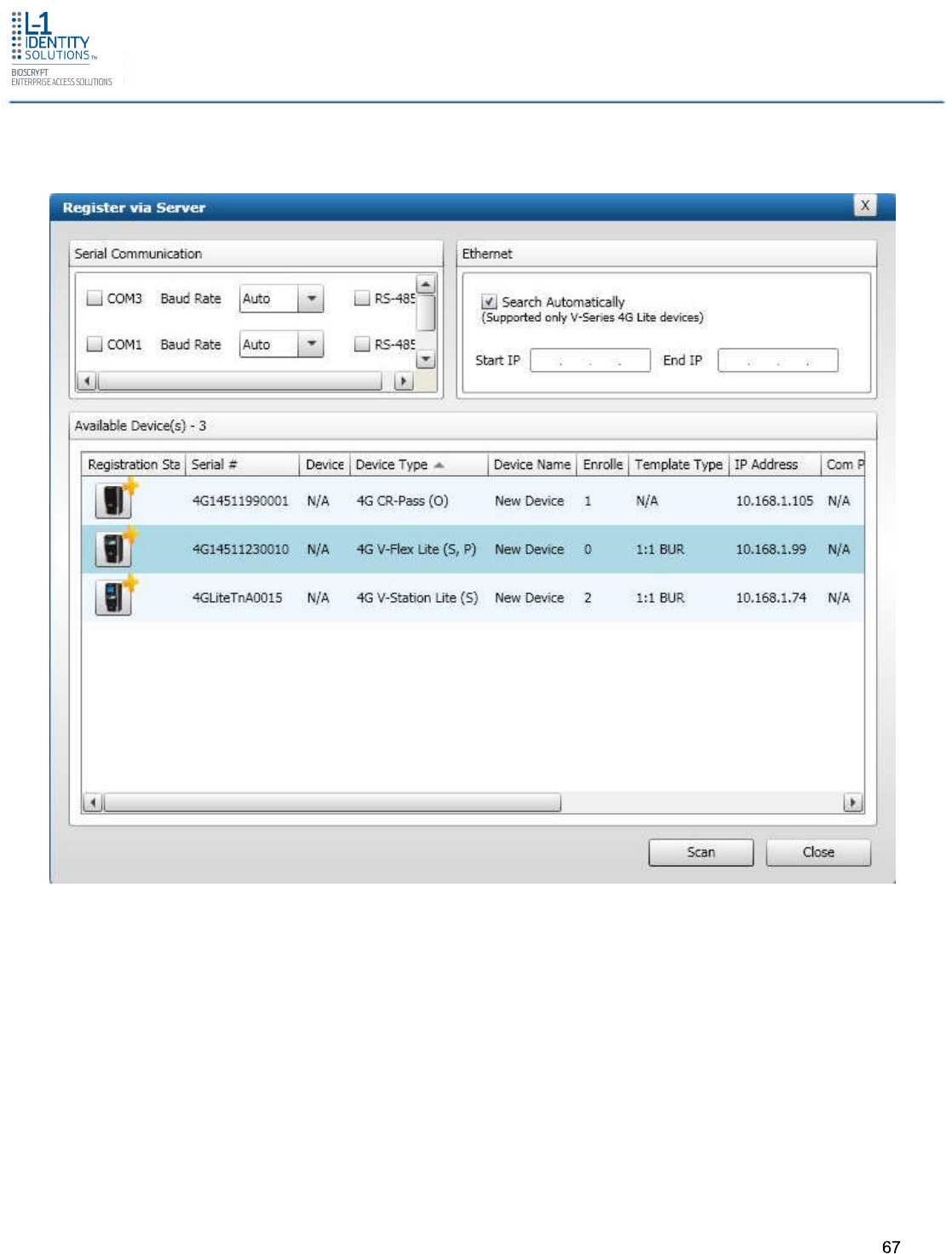This screenshot has height=1254, width=952.
Task: Click the Close button
Action: coord(818,852)
